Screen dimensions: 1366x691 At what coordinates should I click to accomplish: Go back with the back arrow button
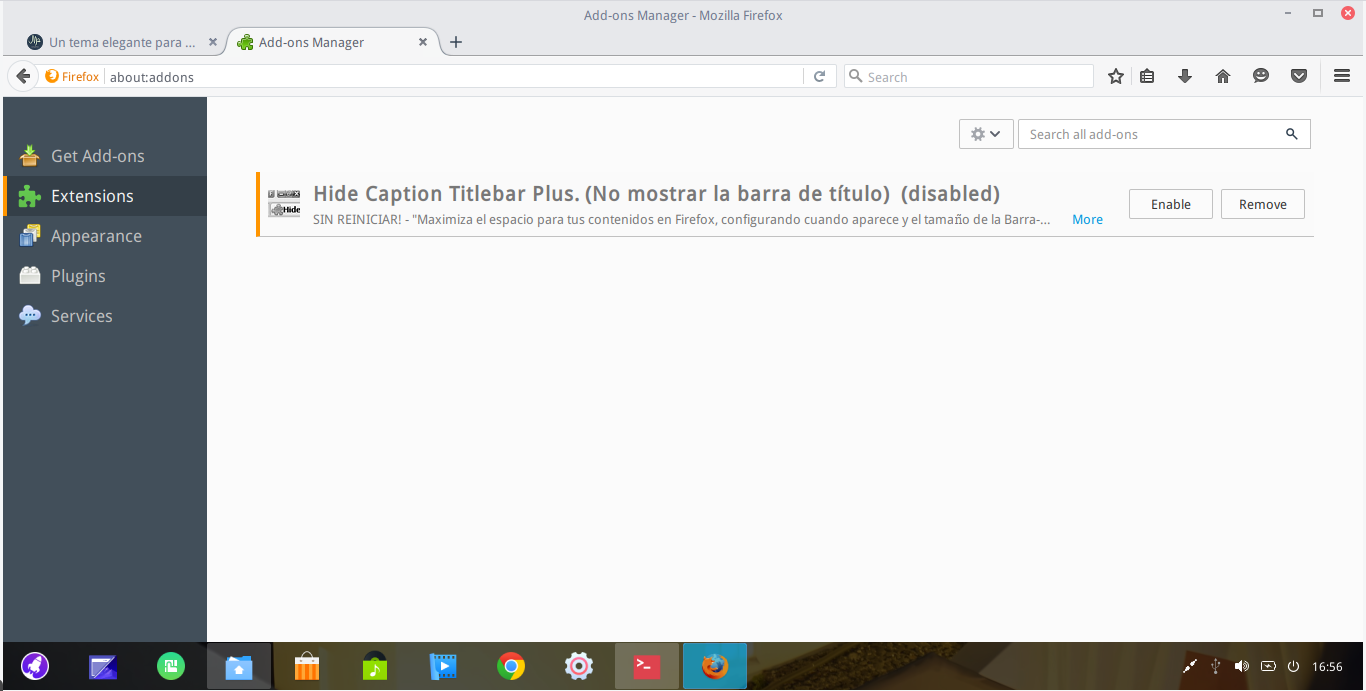23,76
